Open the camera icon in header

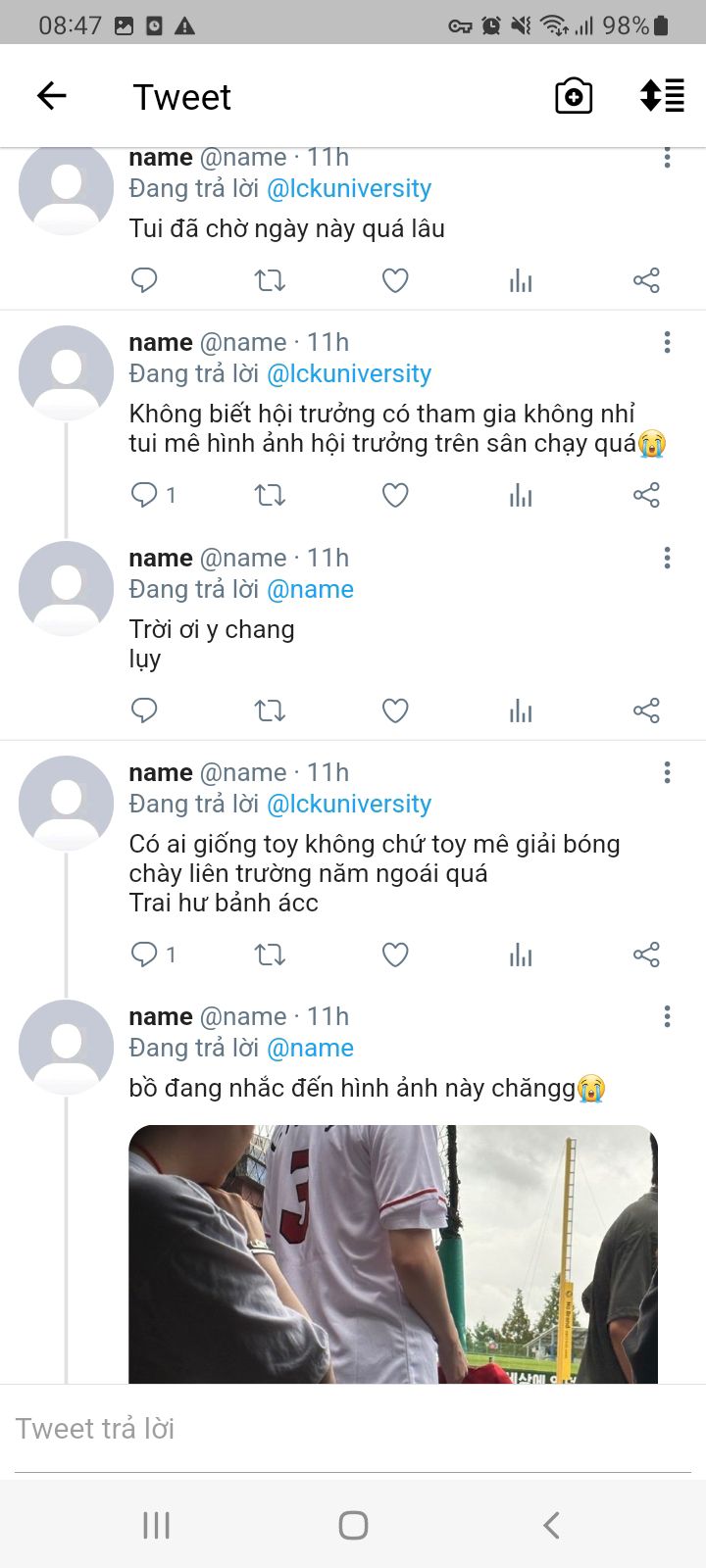(x=574, y=96)
